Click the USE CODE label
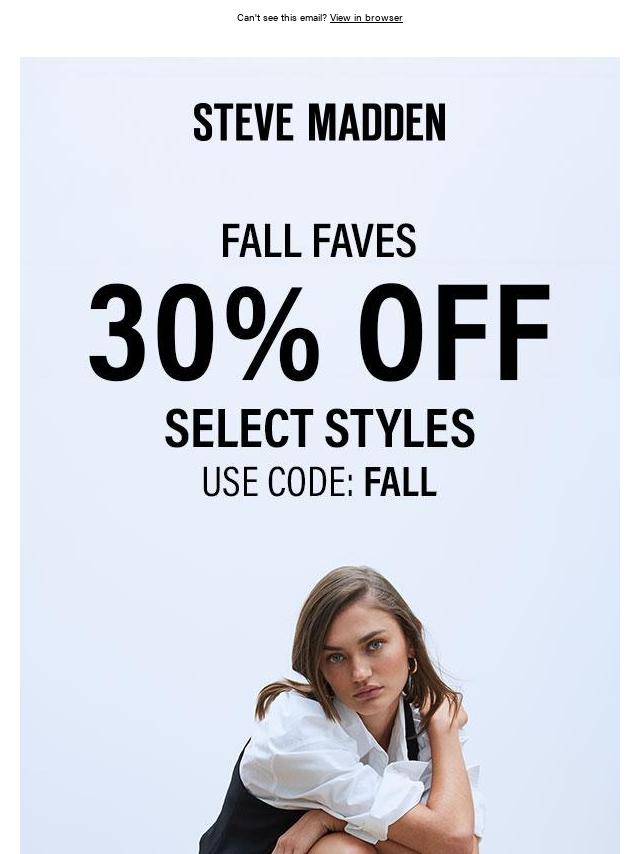Screen dimensions: 640x854 pos(278,481)
